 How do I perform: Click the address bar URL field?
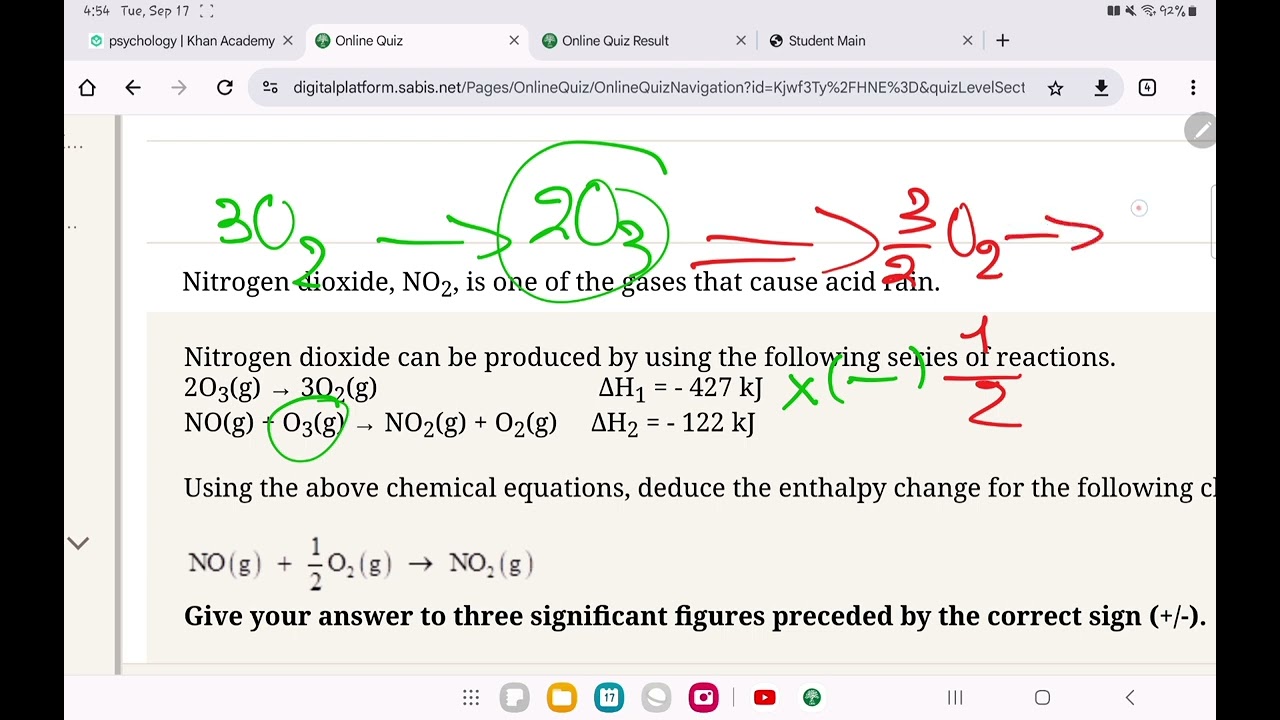659,88
